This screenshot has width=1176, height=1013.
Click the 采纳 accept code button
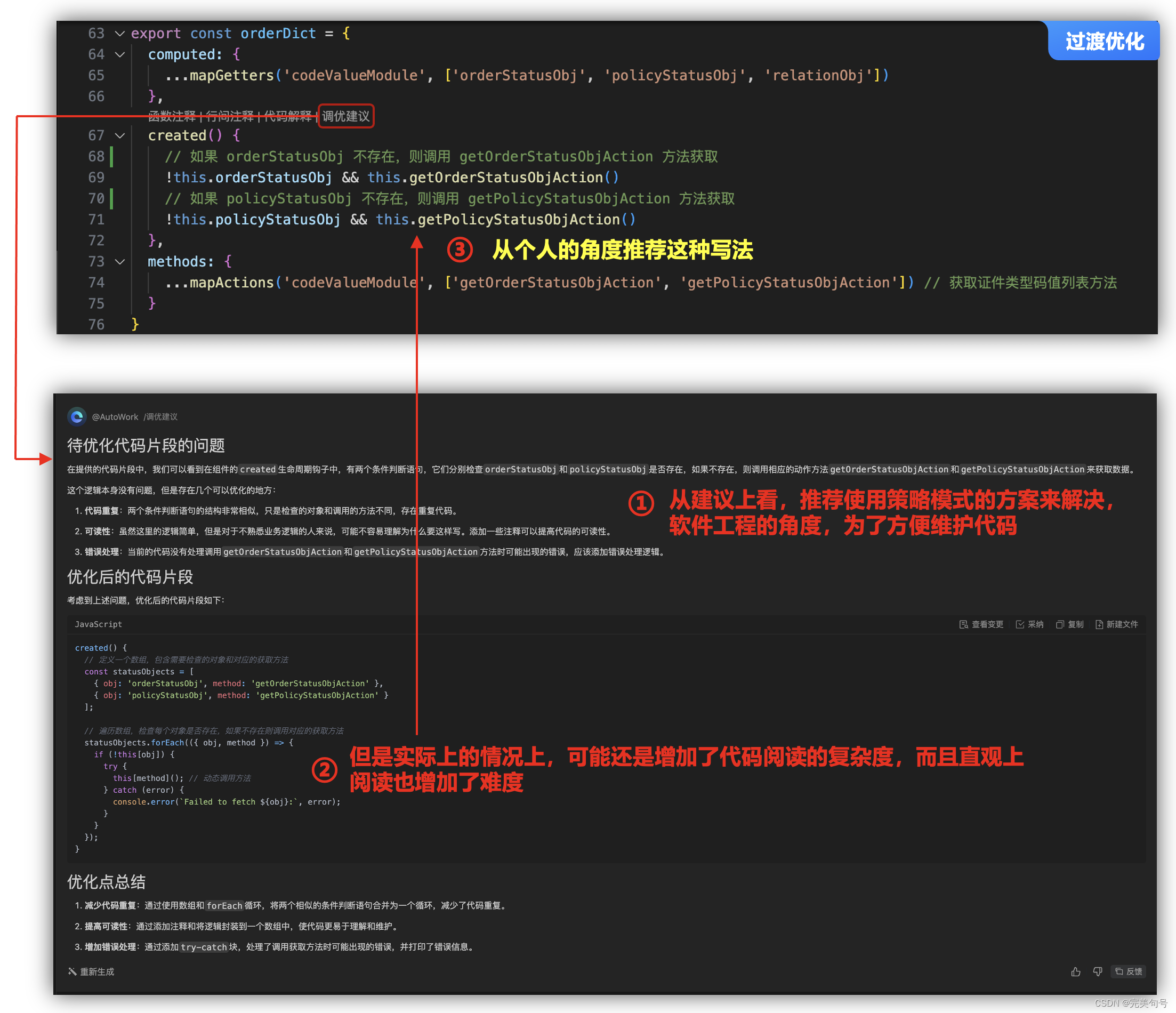point(1029,624)
